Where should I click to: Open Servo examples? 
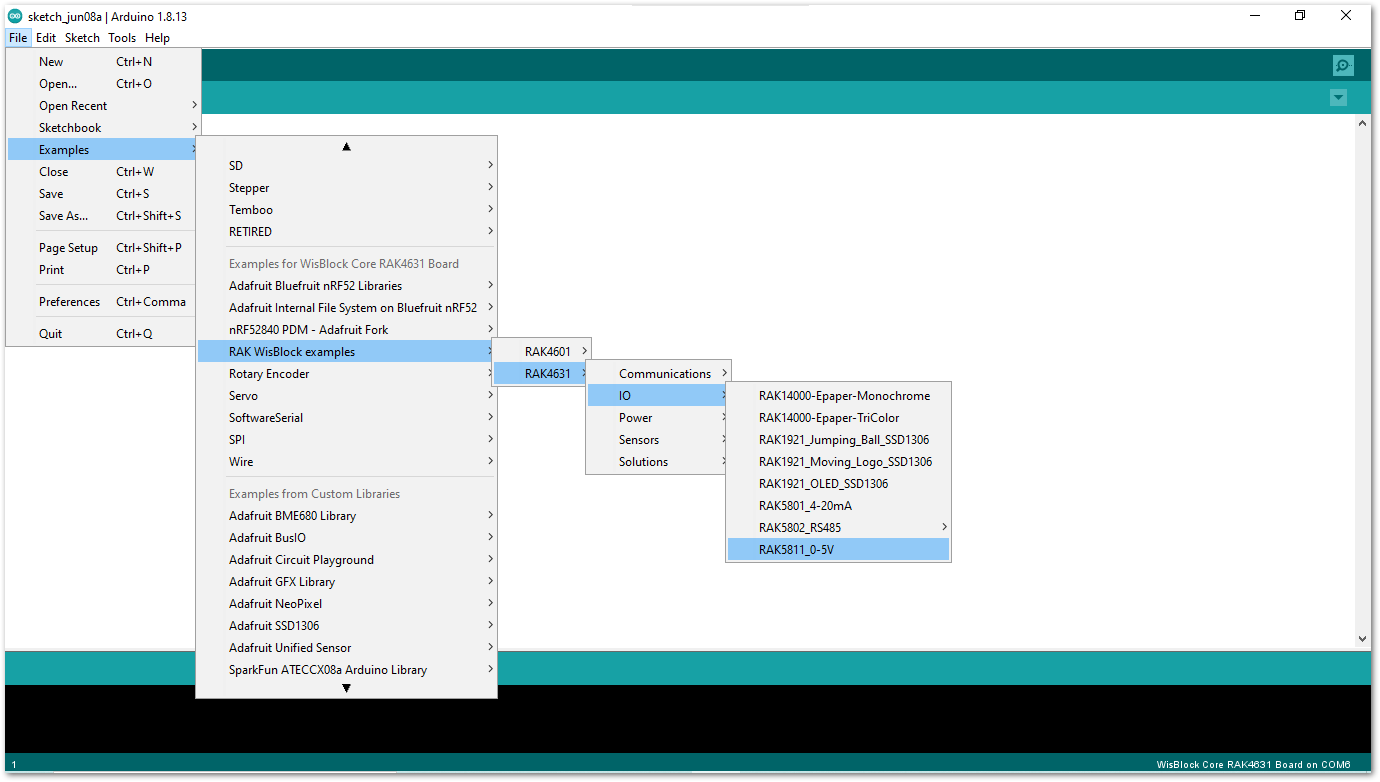346,396
